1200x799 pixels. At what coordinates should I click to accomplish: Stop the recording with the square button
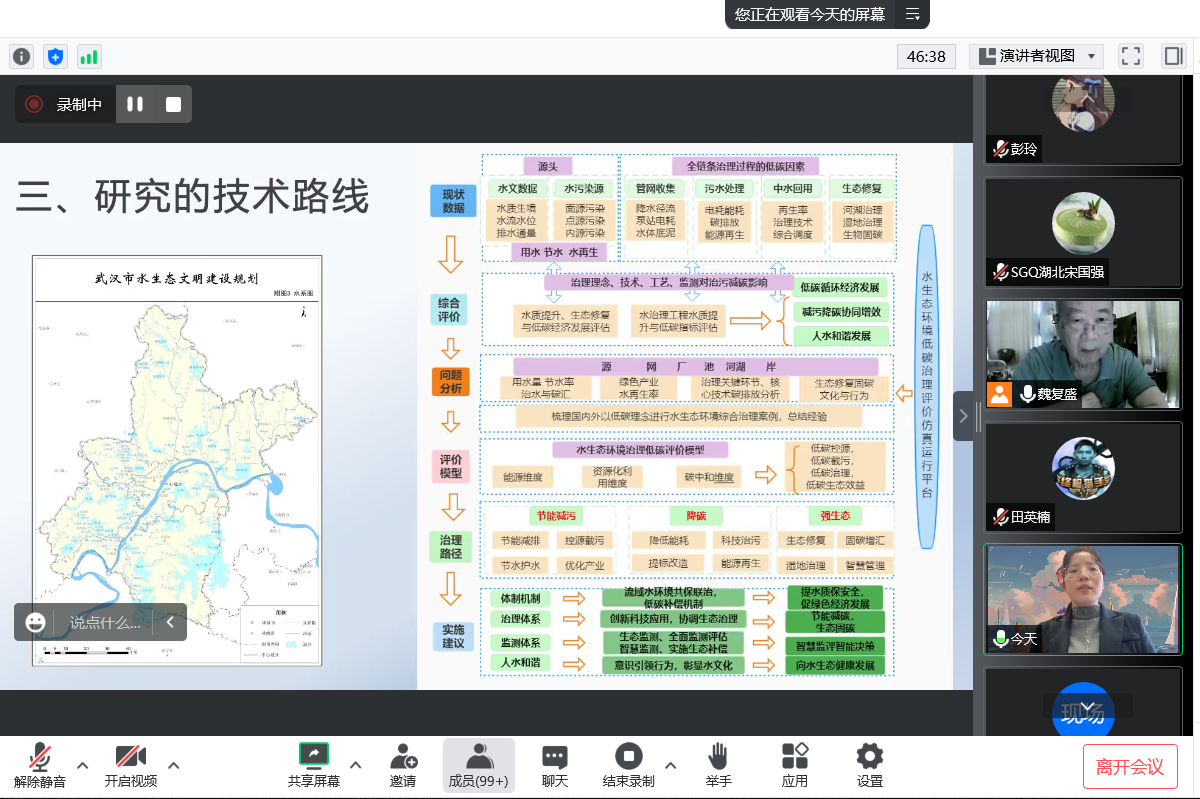[x=173, y=104]
